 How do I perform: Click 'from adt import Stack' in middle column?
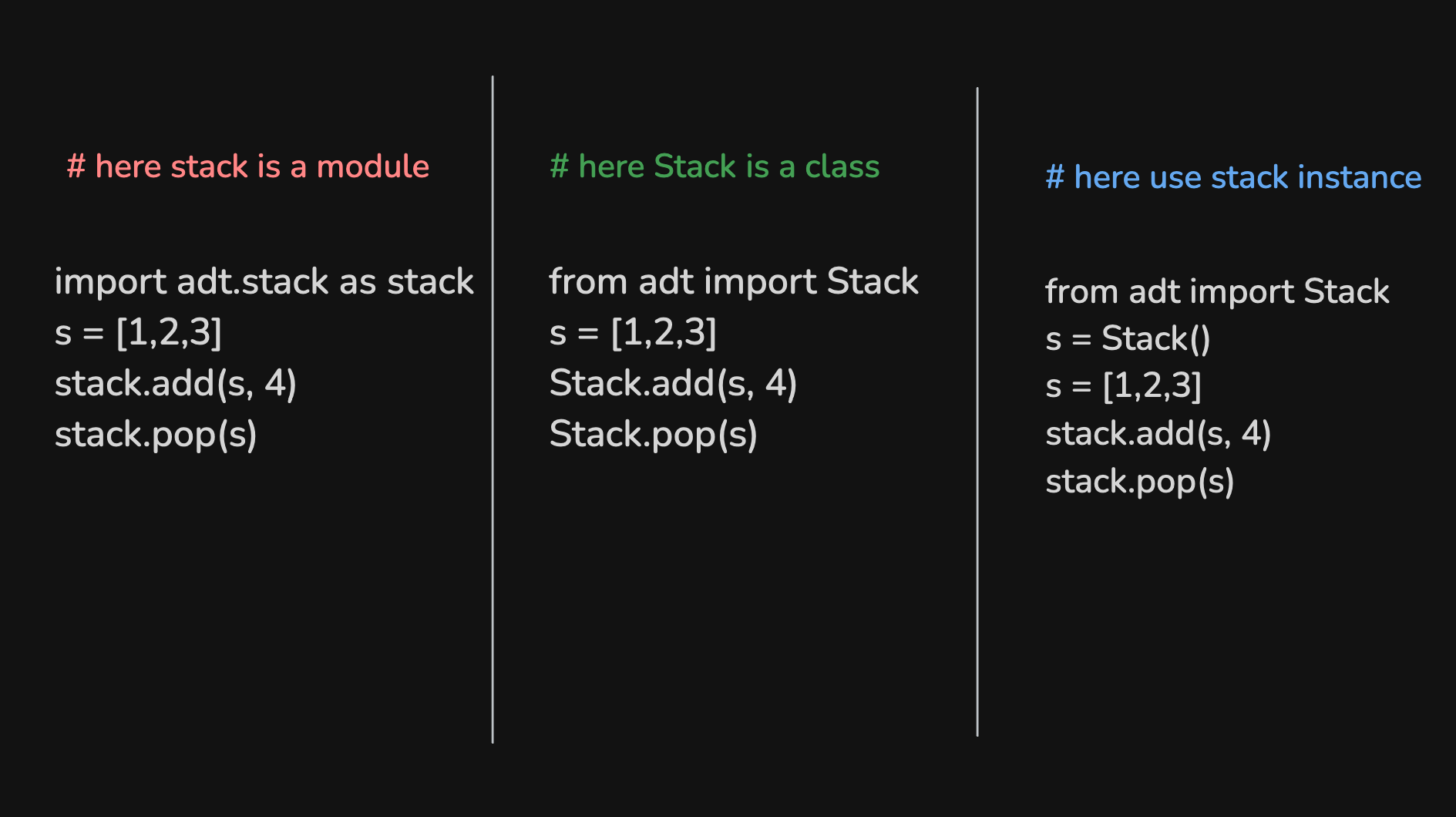click(734, 282)
